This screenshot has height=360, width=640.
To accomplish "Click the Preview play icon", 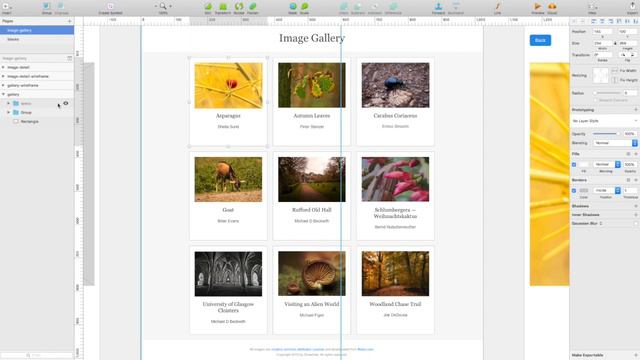I will point(538,7).
